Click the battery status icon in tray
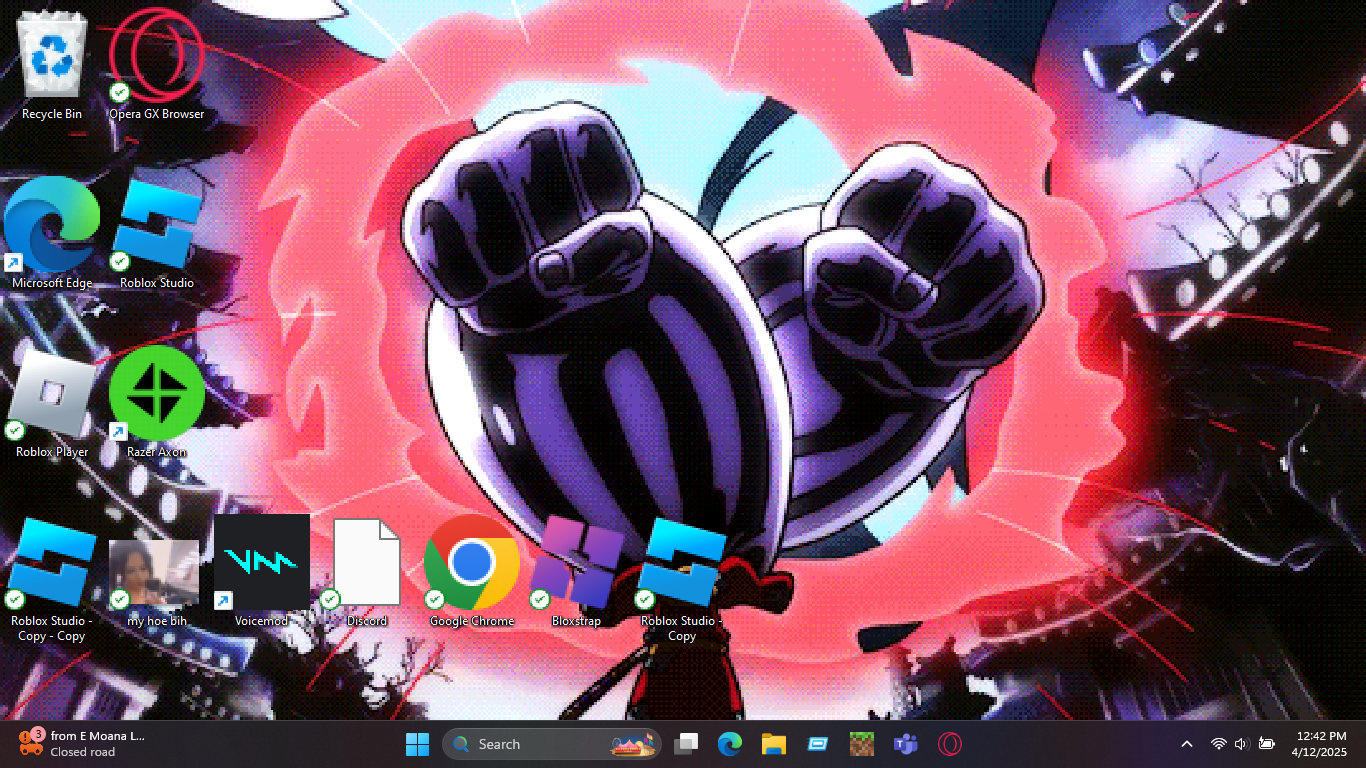Screen dimensions: 1366x768 click(x=1267, y=744)
